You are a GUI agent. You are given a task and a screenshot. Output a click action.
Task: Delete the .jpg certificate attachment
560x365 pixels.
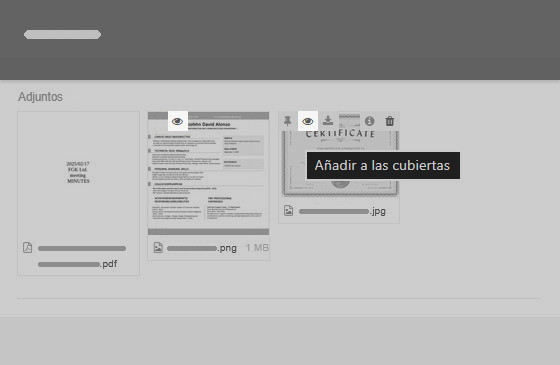coord(390,121)
